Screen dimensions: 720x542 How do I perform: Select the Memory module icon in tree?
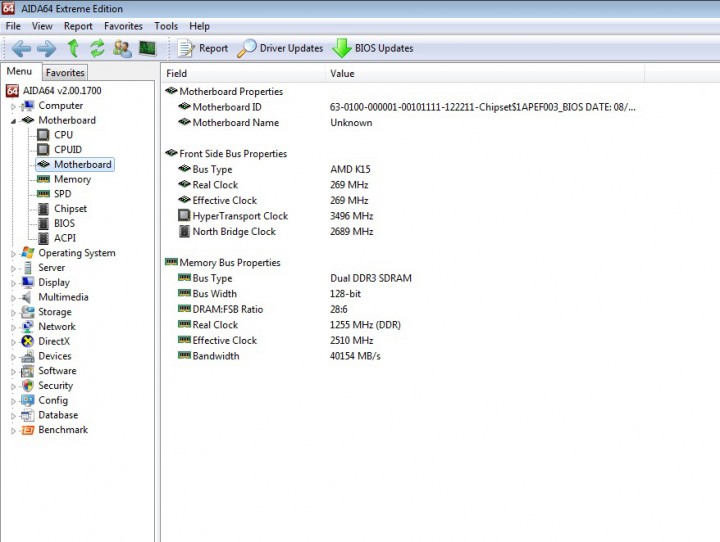coord(43,179)
